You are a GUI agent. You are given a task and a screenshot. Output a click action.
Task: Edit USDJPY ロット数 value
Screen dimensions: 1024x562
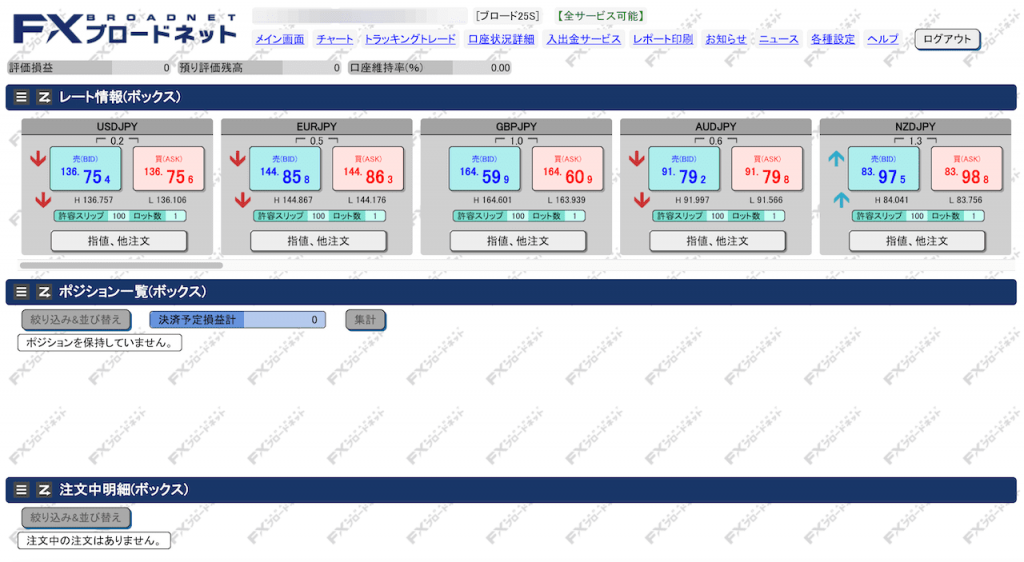coord(174,216)
